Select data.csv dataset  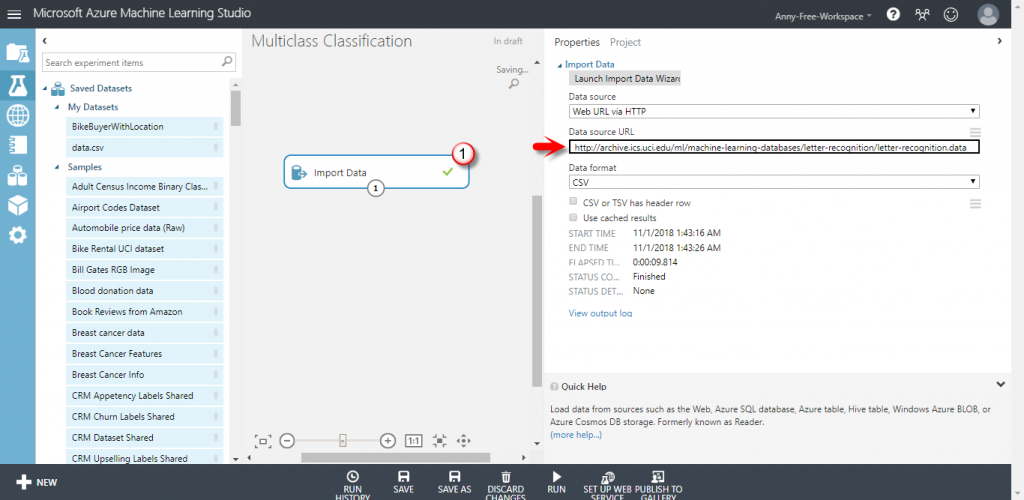[144, 148]
